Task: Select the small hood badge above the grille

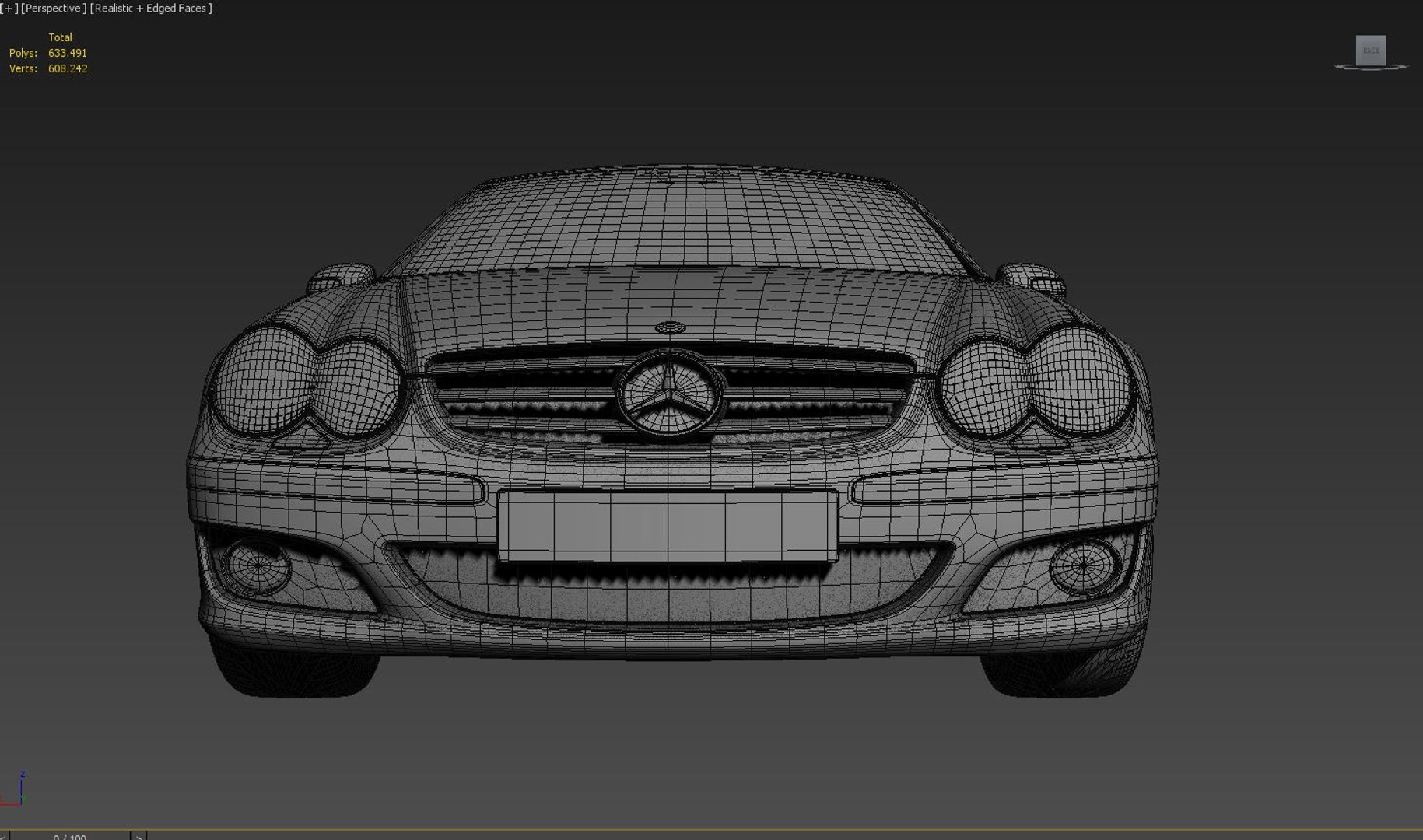Action: click(x=670, y=327)
